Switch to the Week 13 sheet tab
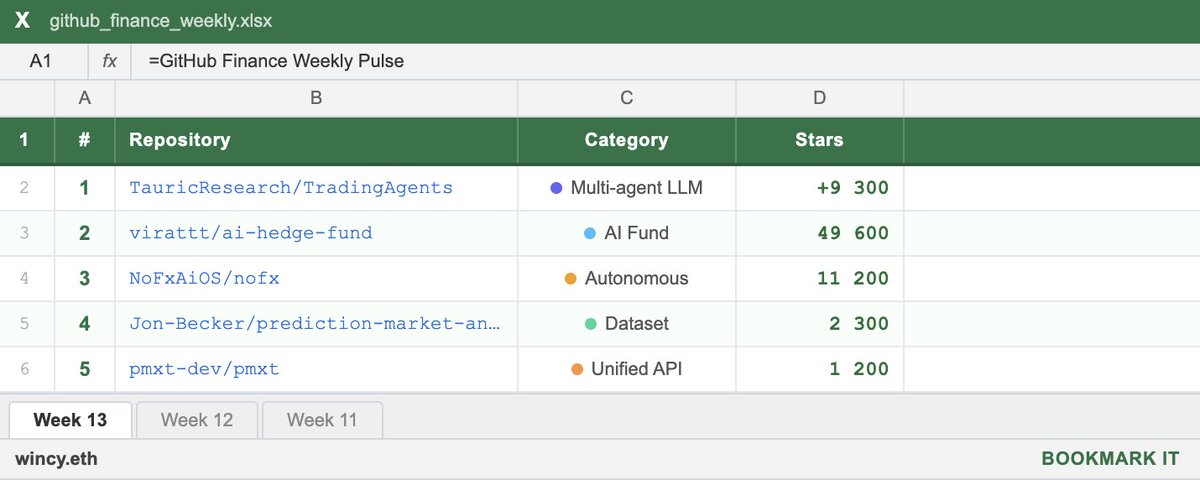 click(70, 420)
